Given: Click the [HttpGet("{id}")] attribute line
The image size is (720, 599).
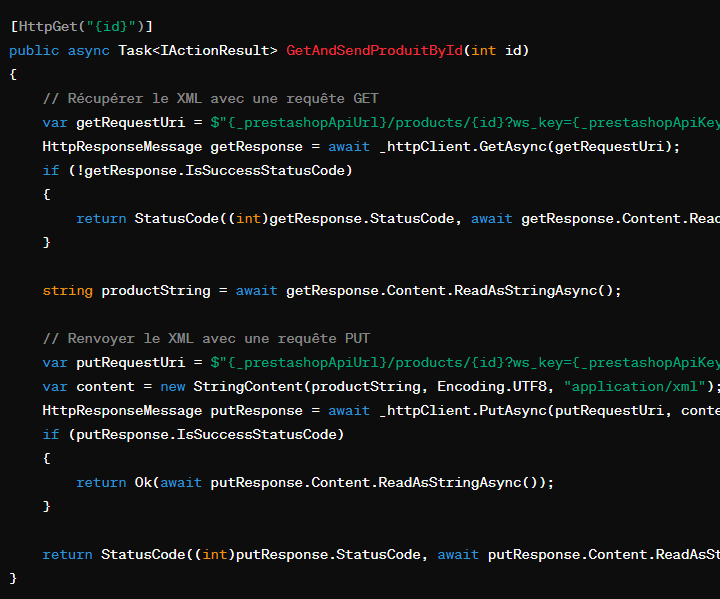Looking at the screenshot, I should [x=81, y=27].
